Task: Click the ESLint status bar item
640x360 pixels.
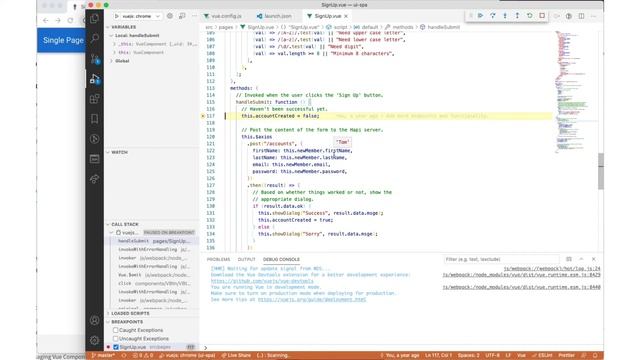Action: pyautogui.click(x=542, y=356)
